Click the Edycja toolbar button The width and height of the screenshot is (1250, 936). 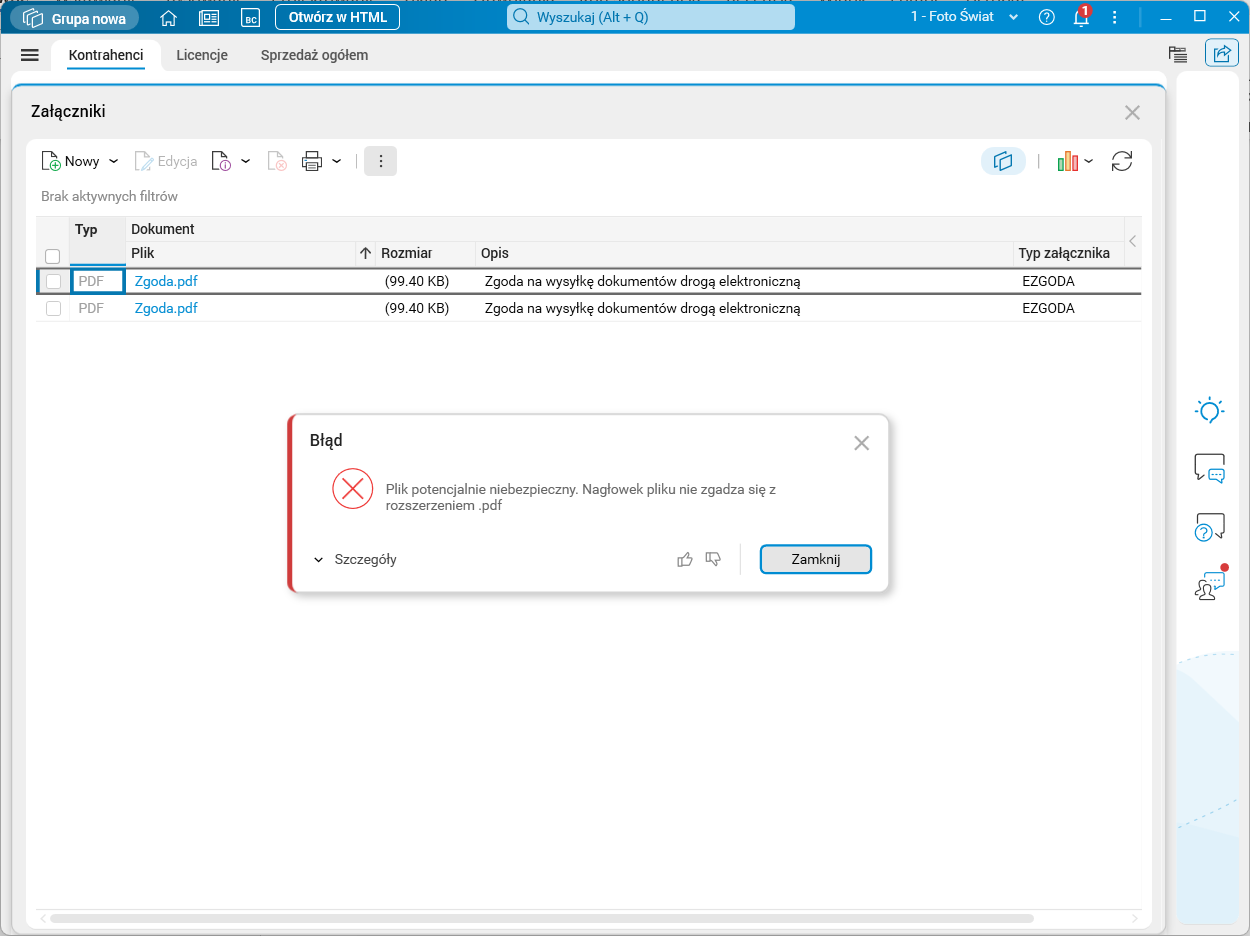pos(166,161)
